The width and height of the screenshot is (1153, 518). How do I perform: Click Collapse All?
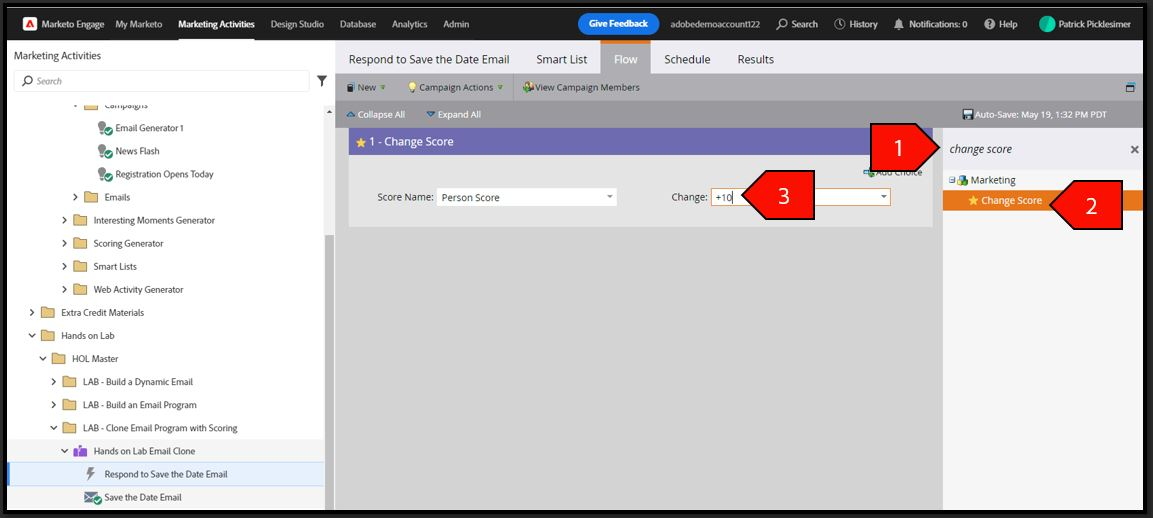375,115
